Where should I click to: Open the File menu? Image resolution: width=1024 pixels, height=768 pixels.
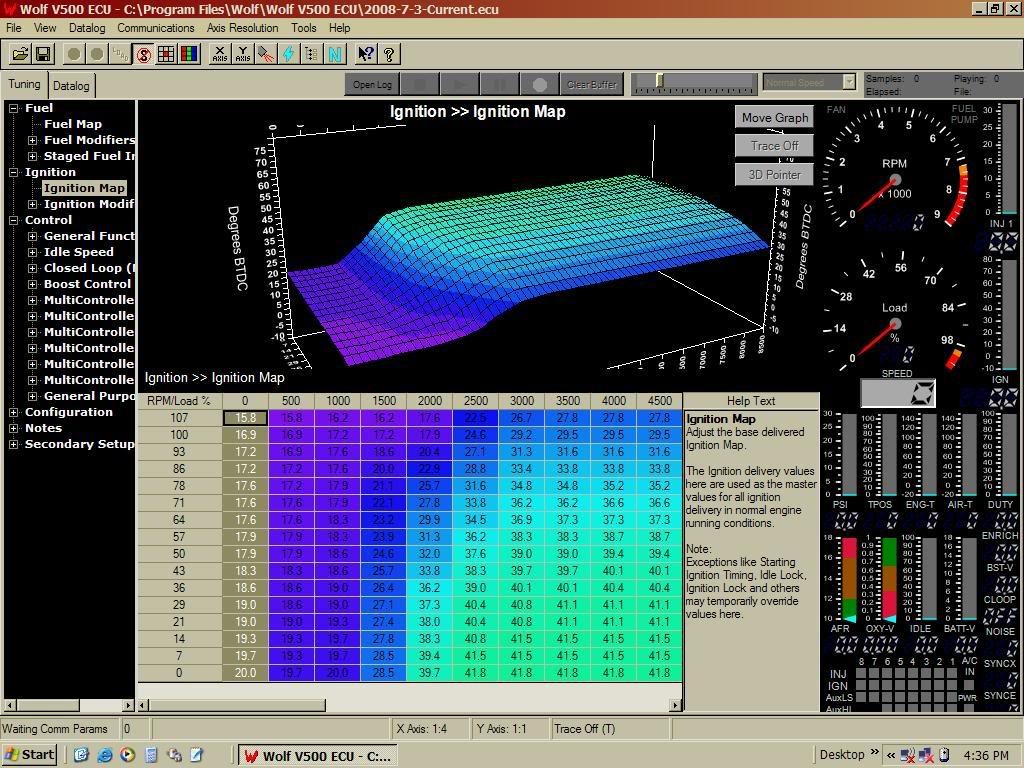14,28
